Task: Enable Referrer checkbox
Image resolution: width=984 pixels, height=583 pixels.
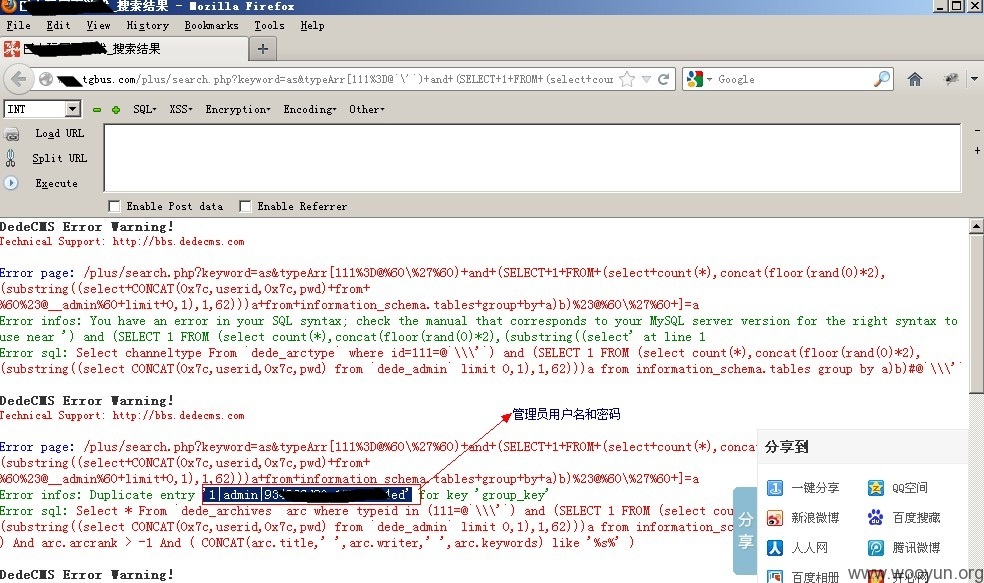Action: click(245, 206)
